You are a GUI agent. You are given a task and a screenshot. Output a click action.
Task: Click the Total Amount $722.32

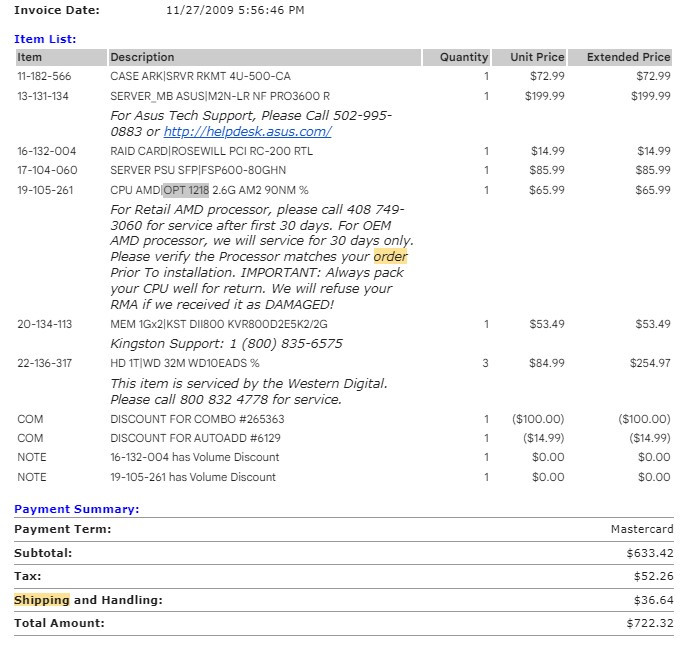click(x=650, y=624)
